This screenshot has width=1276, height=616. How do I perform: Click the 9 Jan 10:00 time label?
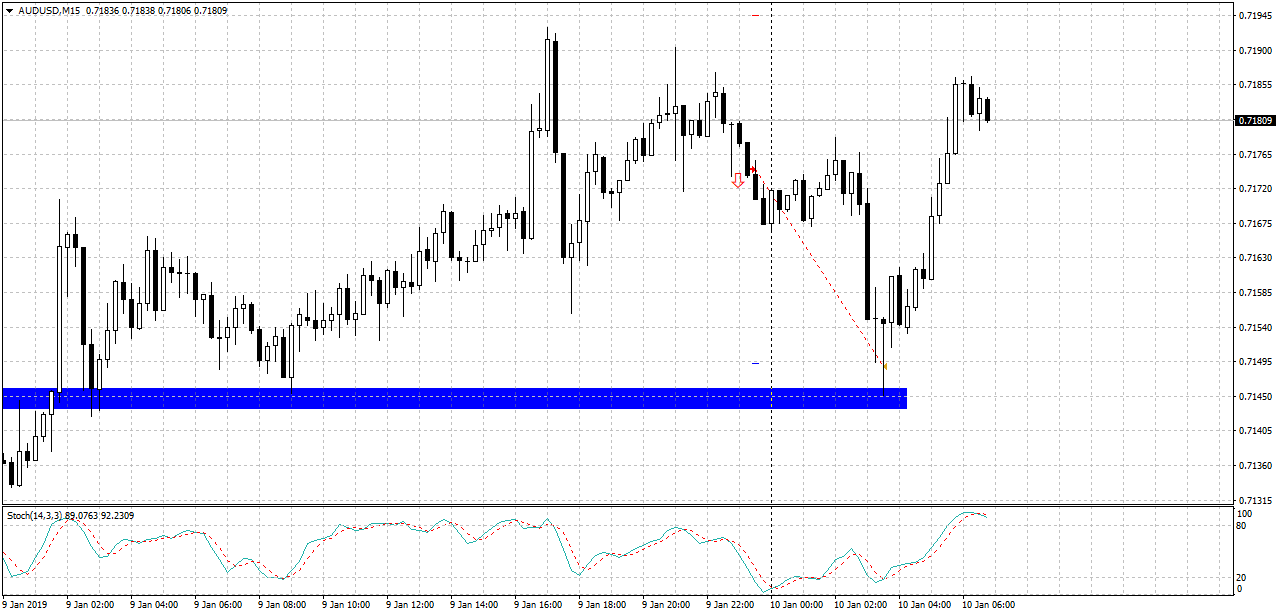point(346,605)
